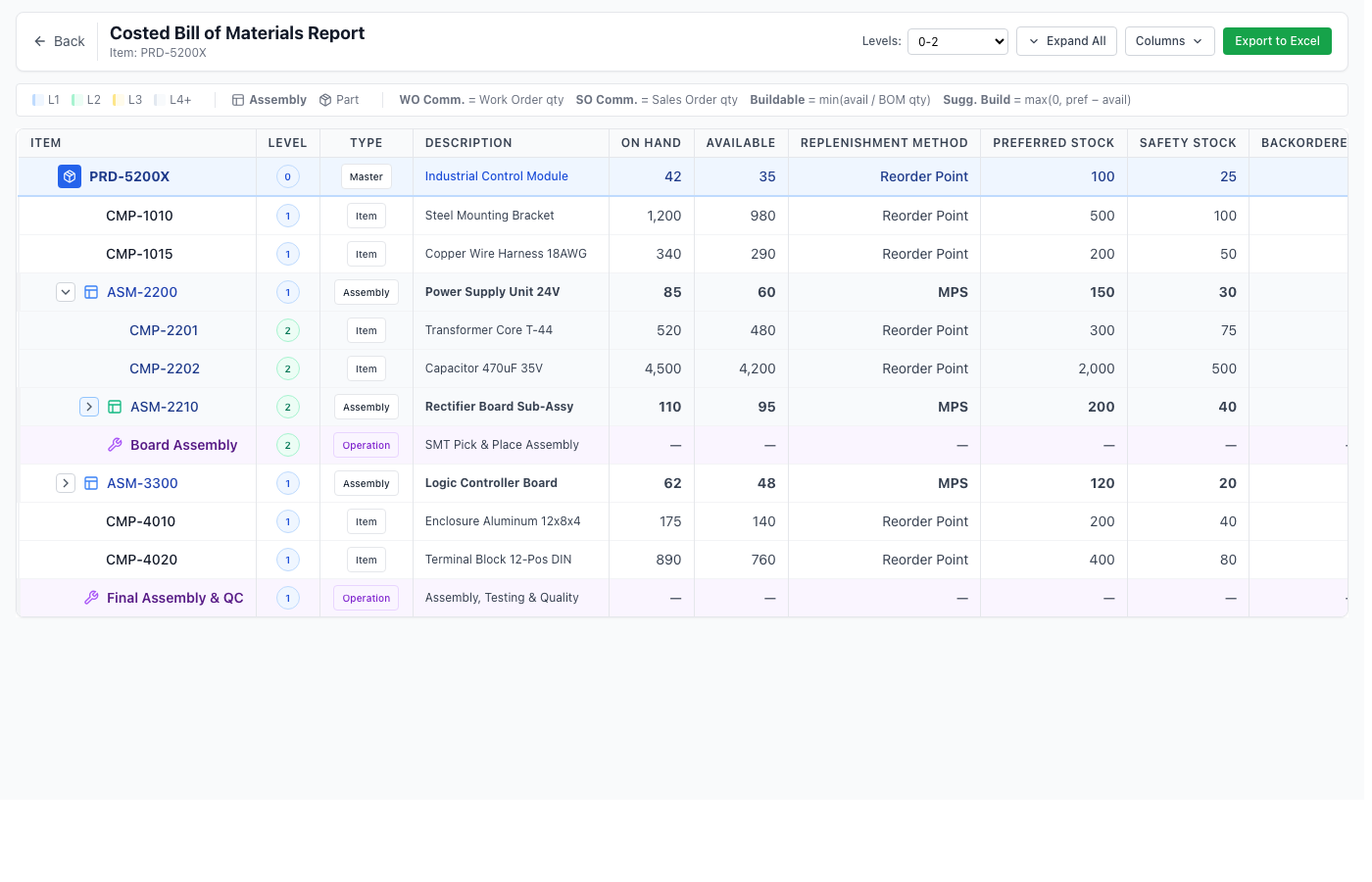
Task: Open the Levels dropdown
Action: pyautogui.click(x=957, y=41)
